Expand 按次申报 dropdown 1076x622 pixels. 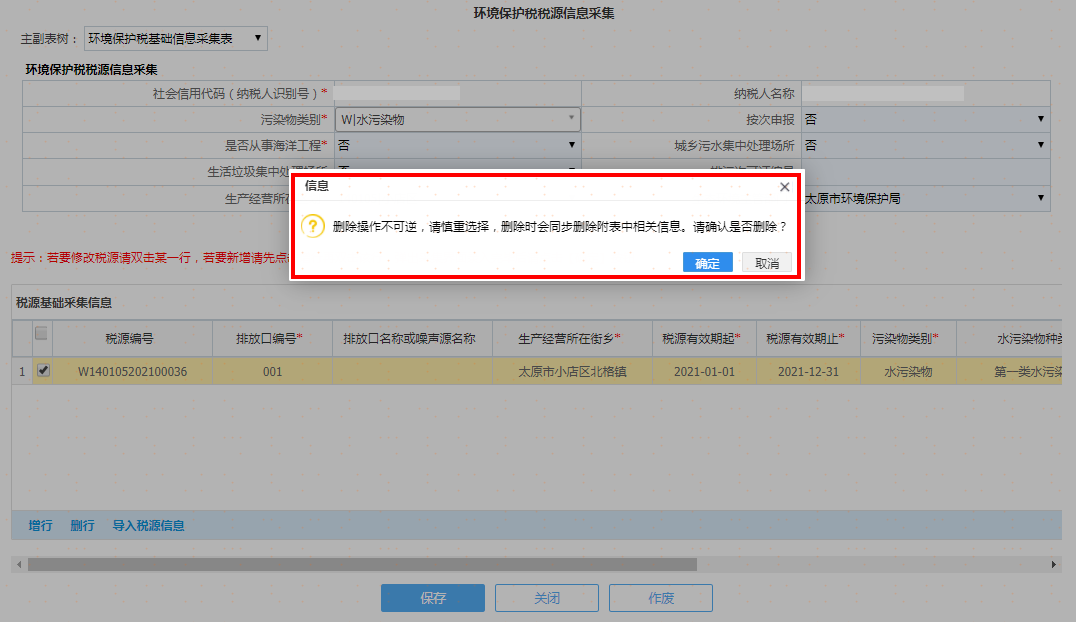point(925,119)
